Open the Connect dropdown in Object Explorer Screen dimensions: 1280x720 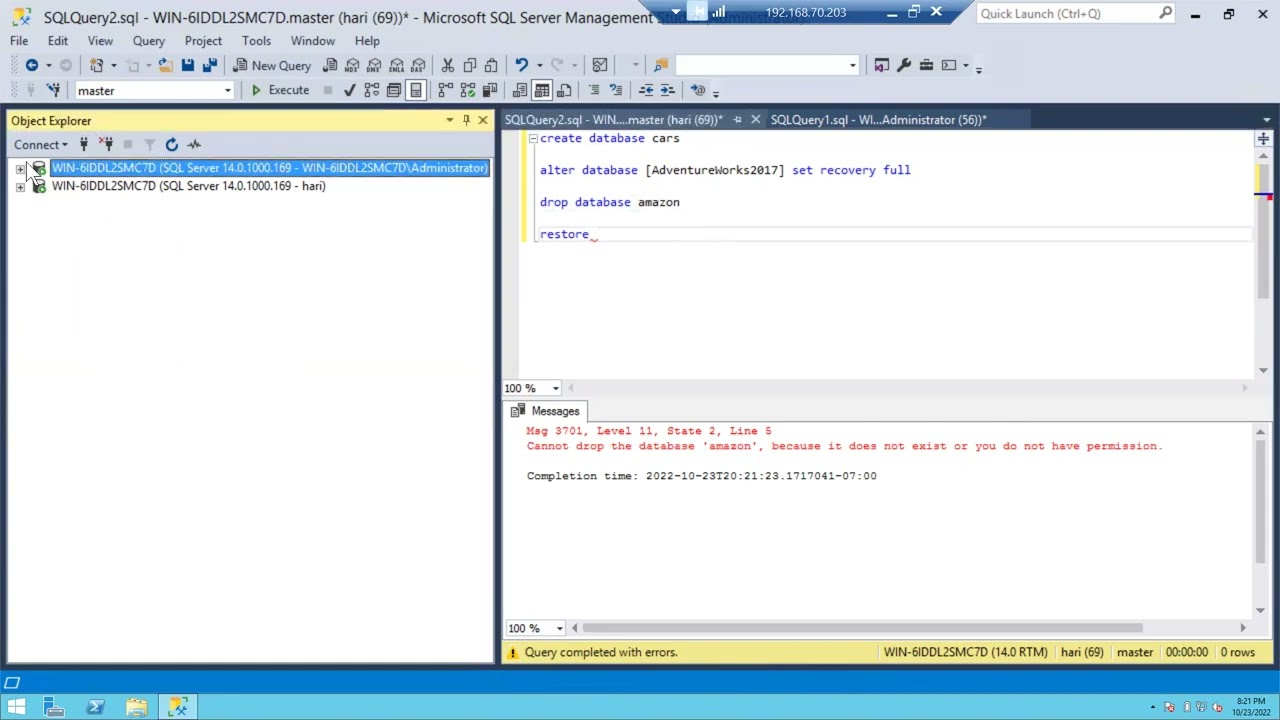(41, 144)
